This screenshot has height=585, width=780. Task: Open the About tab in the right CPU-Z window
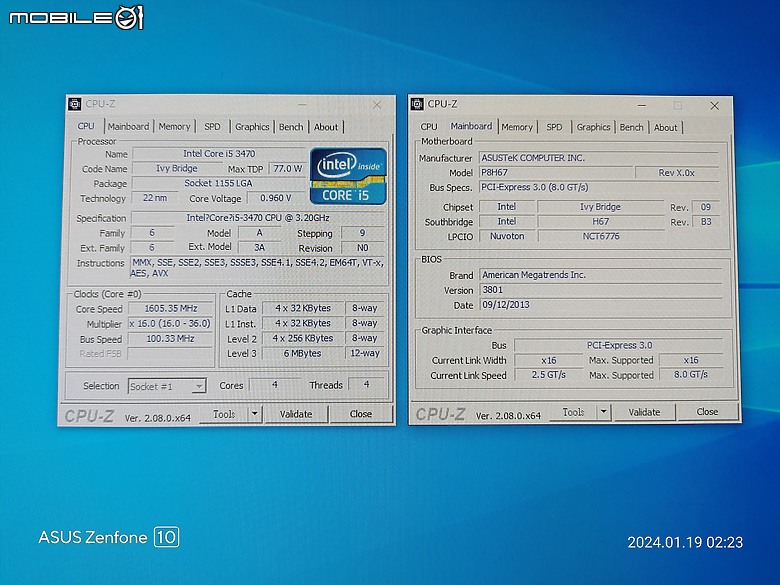pyautogui.click(x=666, y=127)
